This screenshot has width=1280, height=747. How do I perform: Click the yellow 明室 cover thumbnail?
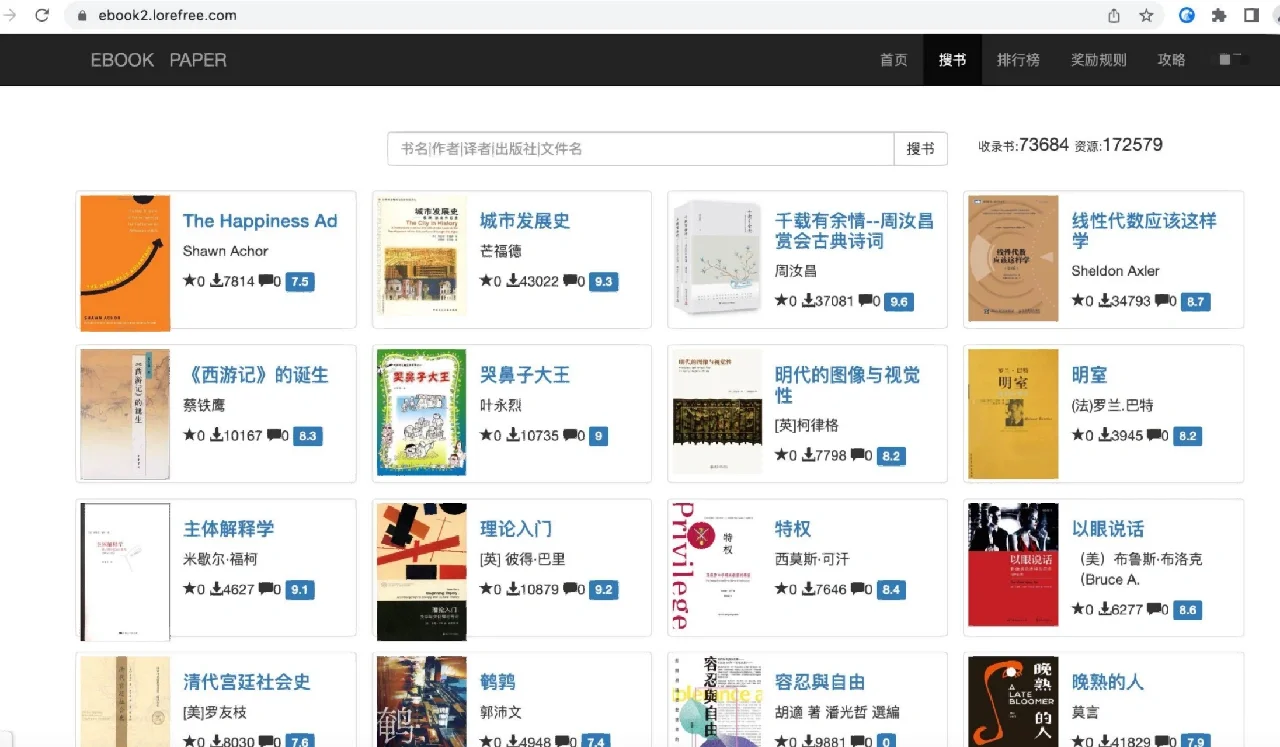[x=1013, y=414]
